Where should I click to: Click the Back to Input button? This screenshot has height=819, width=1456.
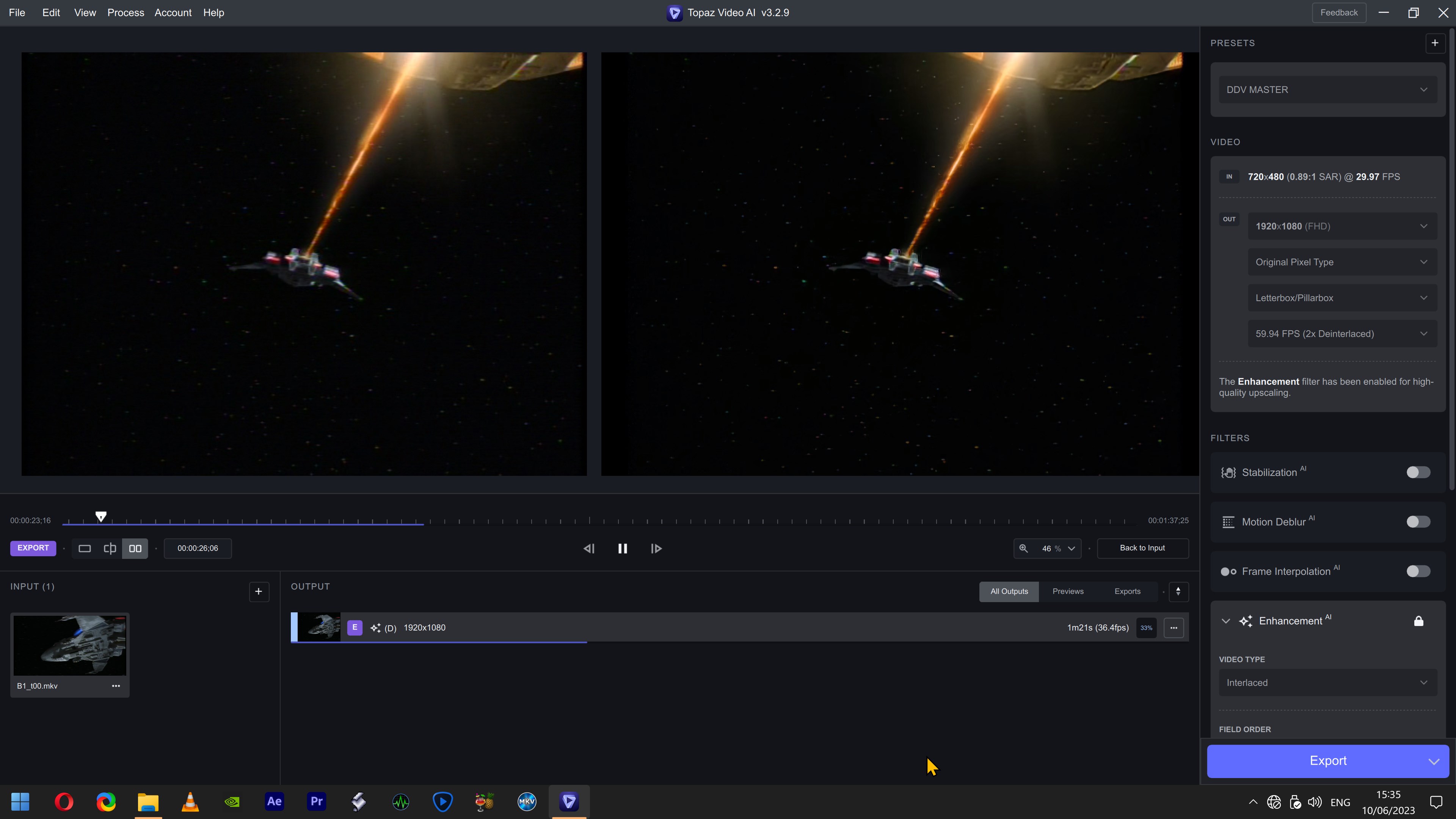coord(1142,548)
